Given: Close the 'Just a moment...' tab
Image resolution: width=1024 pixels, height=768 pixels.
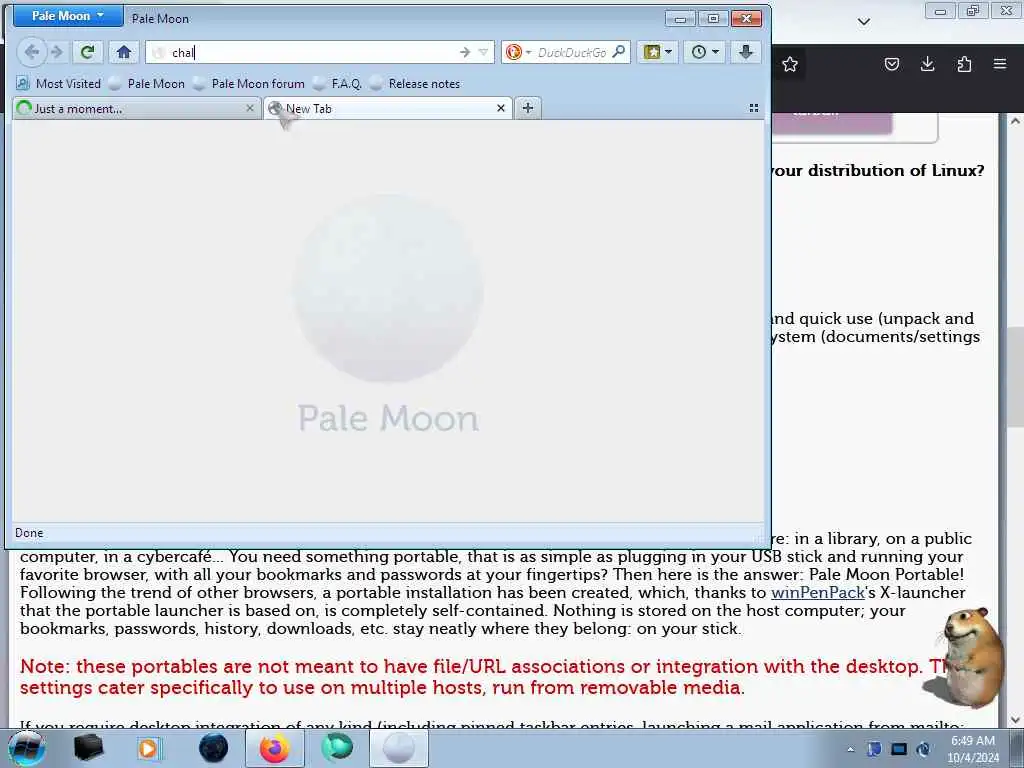Looking at the screenshot, I should coord(249,108).
